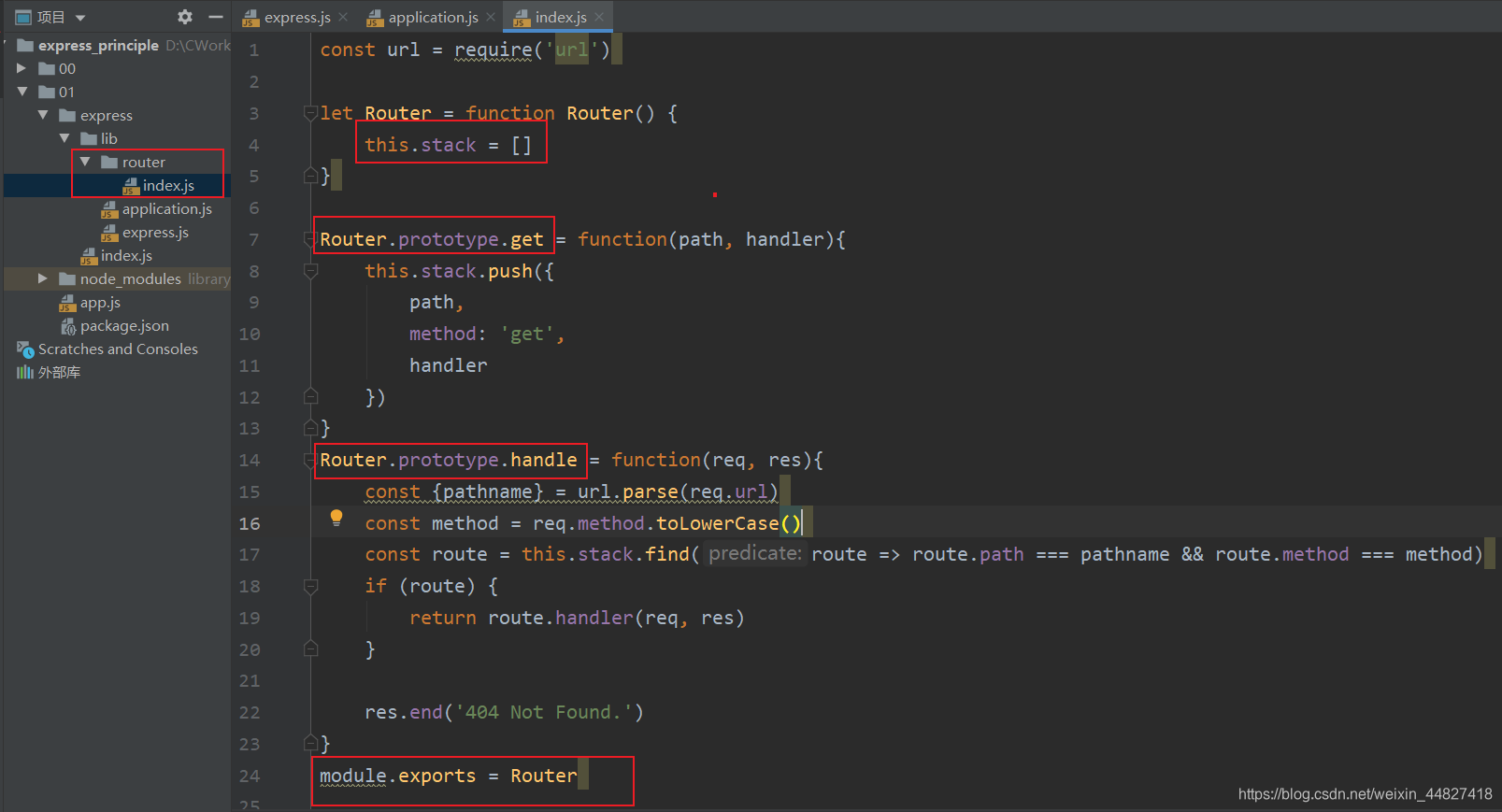Click the router folder icon

109,162
